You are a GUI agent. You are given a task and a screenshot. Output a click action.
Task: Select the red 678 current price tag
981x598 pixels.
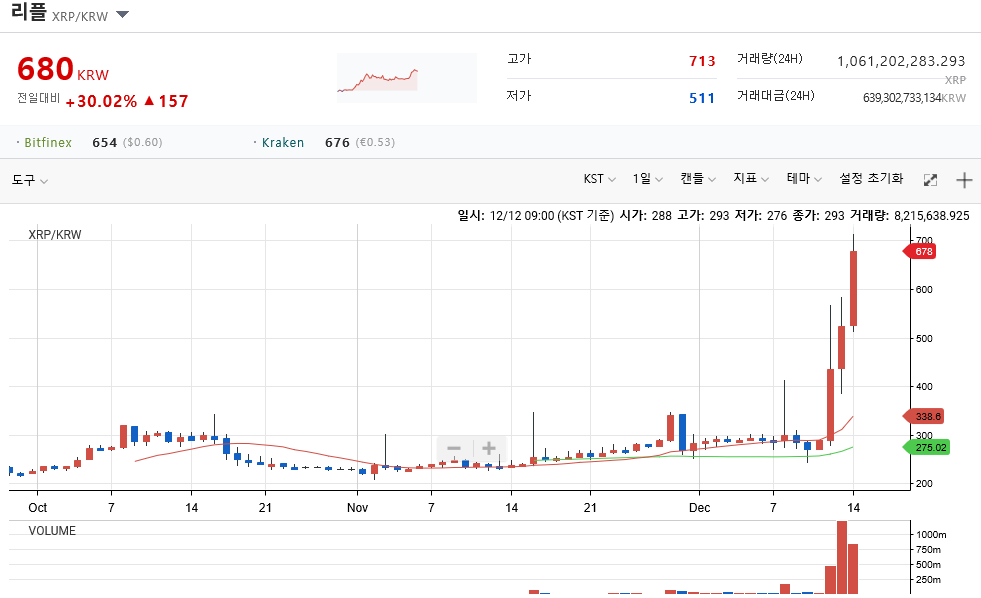click(920, 251)
